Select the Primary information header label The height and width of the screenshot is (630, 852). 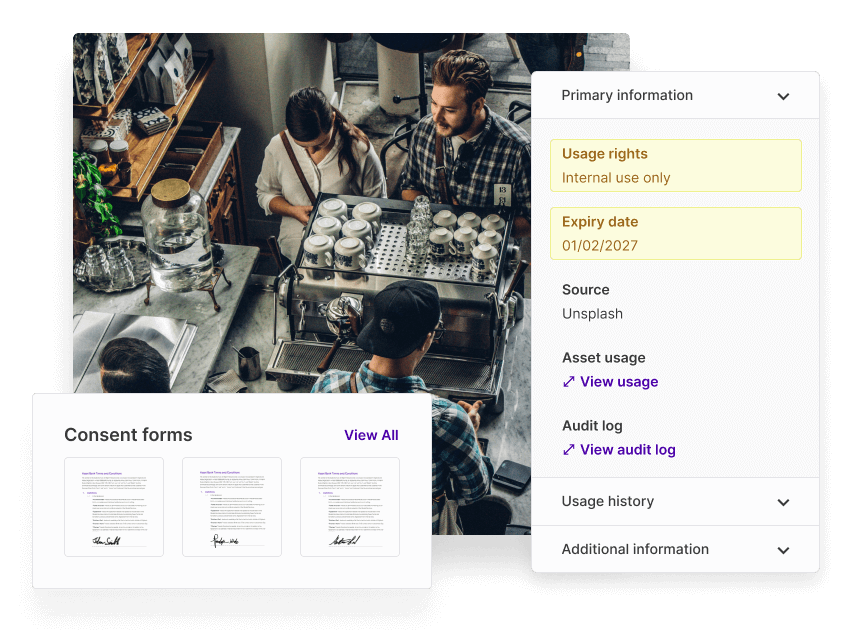(627, 96)
